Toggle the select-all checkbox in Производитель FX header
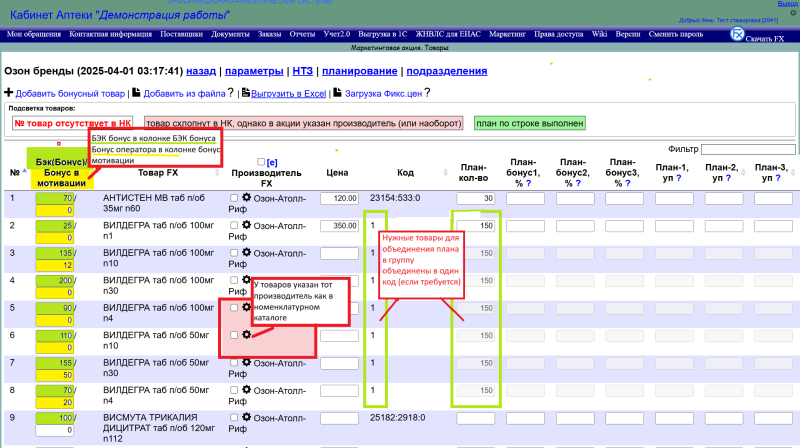Image resolution: width=800 pixels, height=448 pixels. coord(261,162)
